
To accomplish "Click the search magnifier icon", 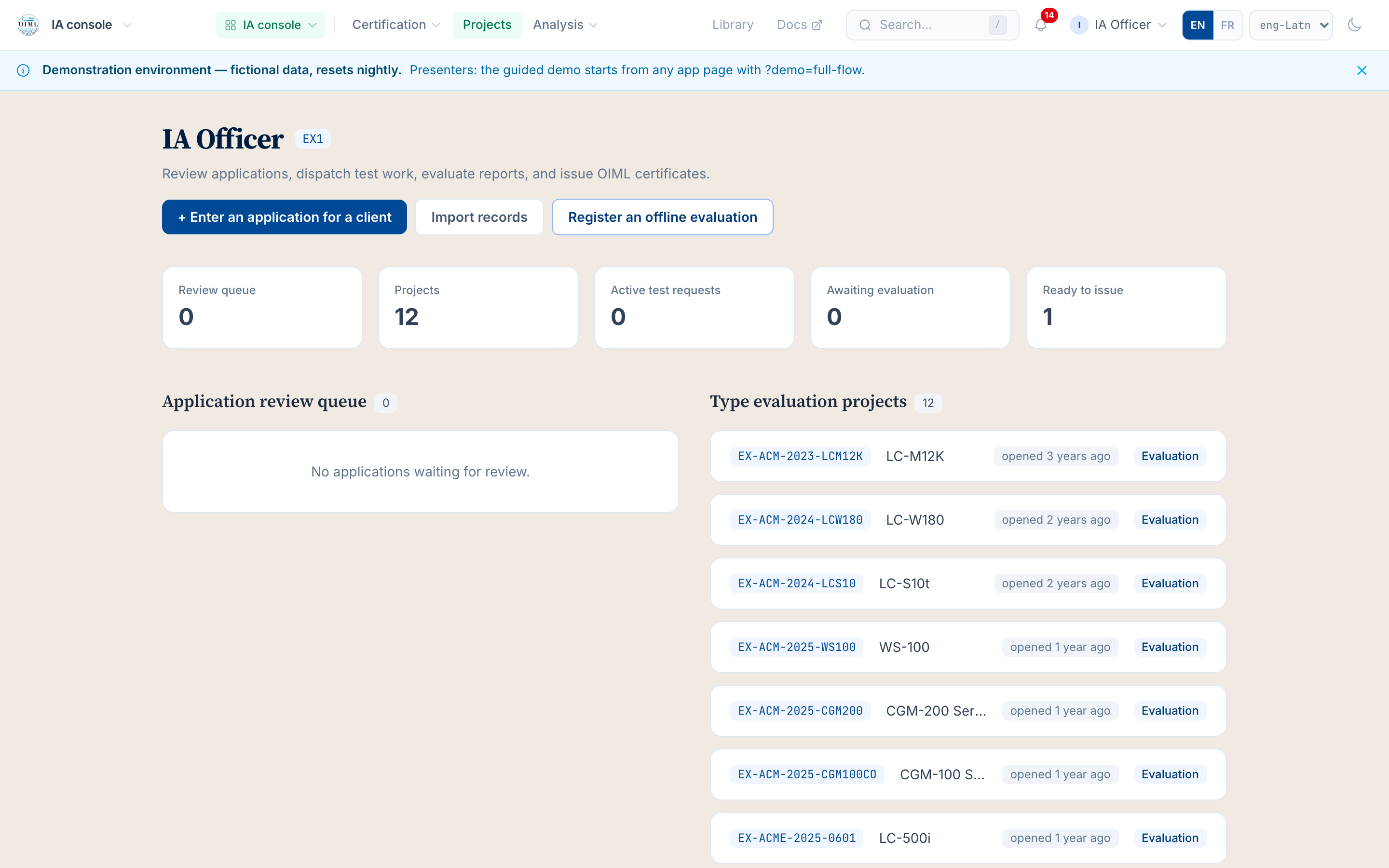I will click(865, 25).
